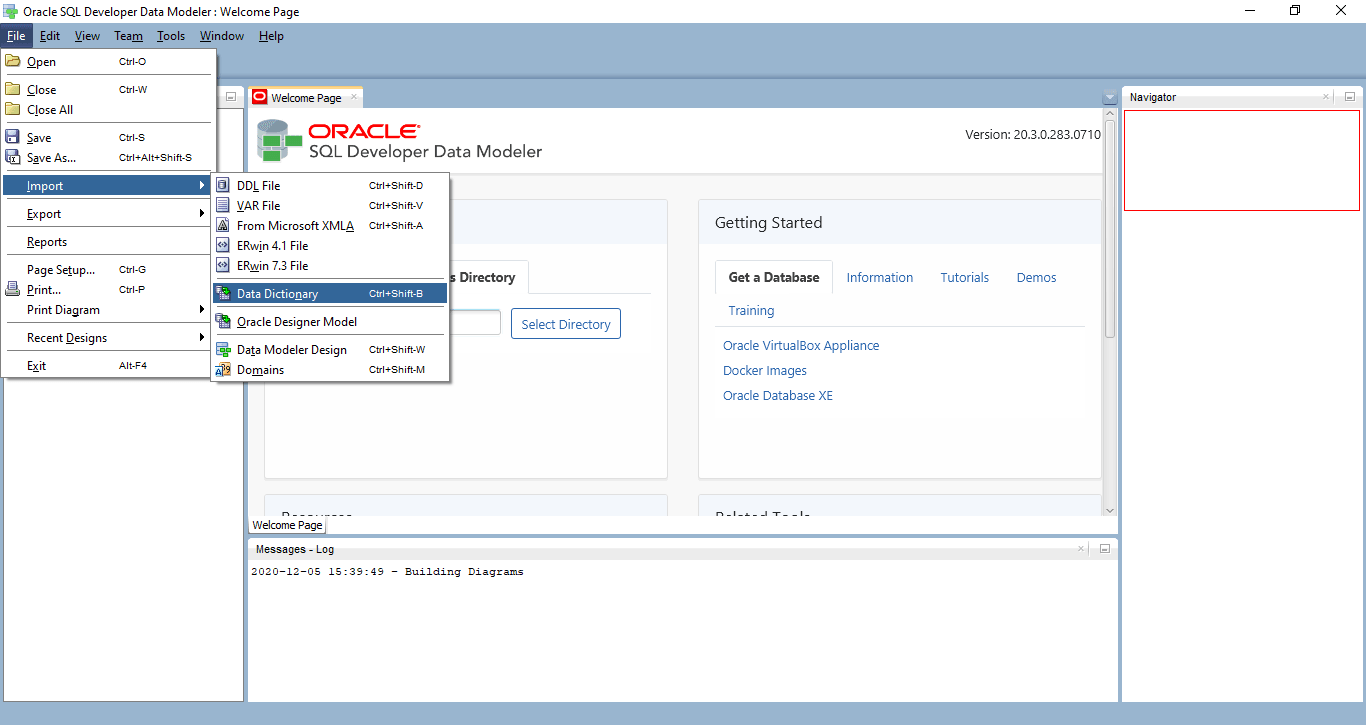Click the Oracle Designer Model icon
Image resolution: width=1366 pixels, height=725 pixels.
coord(223,321)
